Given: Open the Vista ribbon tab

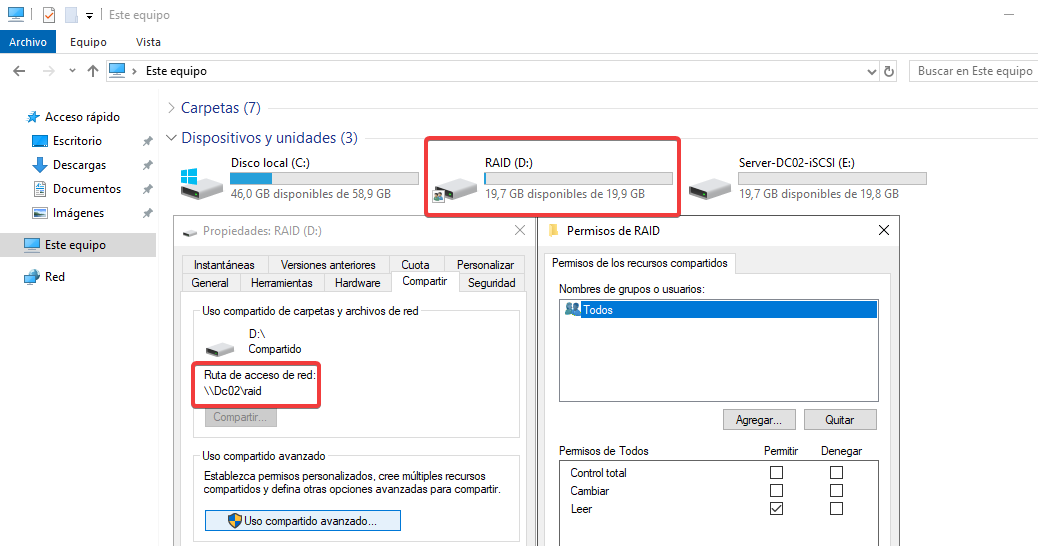Looking at the screenshot, I should pos(148,42).
